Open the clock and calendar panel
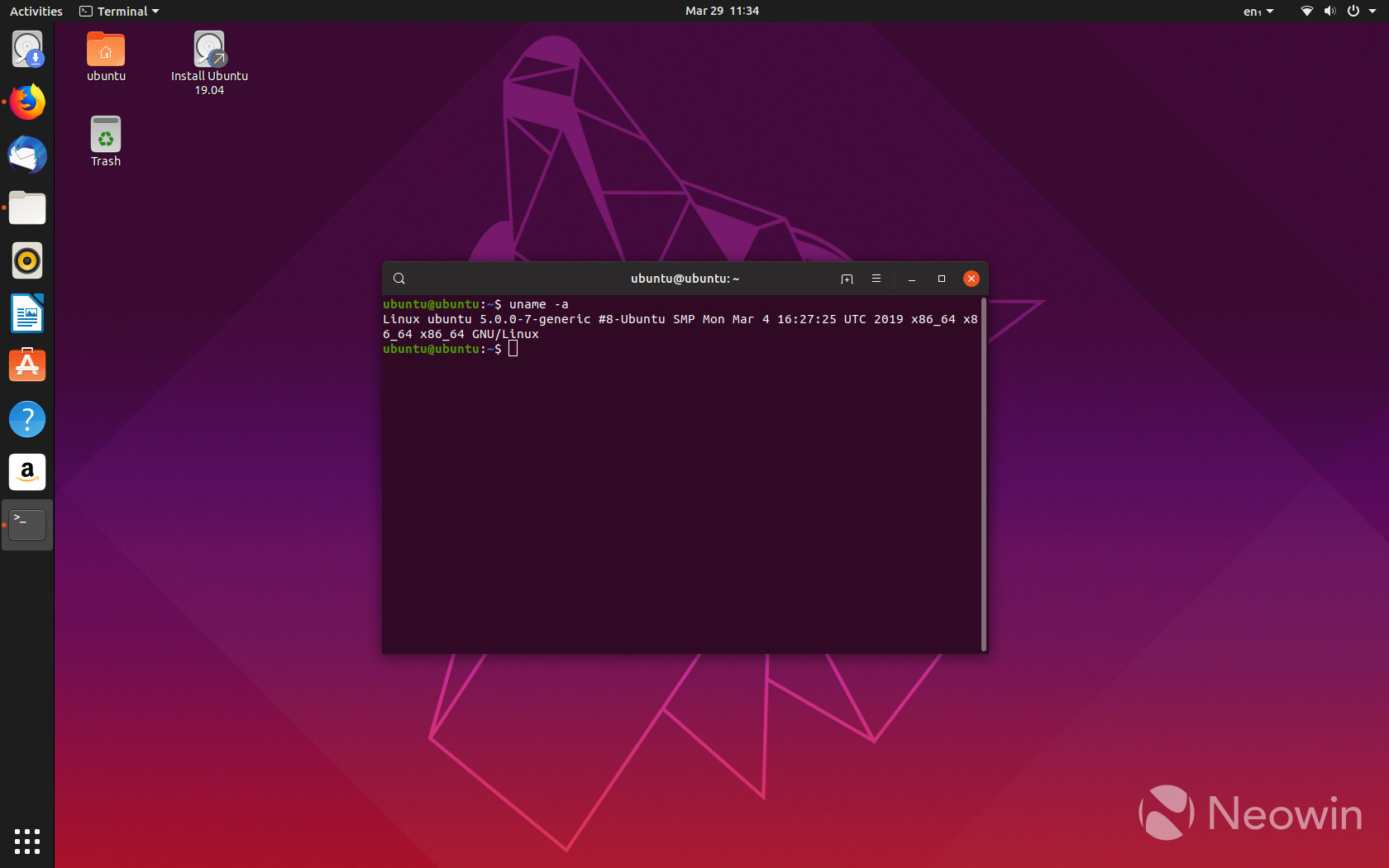The image size is (1389, 868). 722,12
